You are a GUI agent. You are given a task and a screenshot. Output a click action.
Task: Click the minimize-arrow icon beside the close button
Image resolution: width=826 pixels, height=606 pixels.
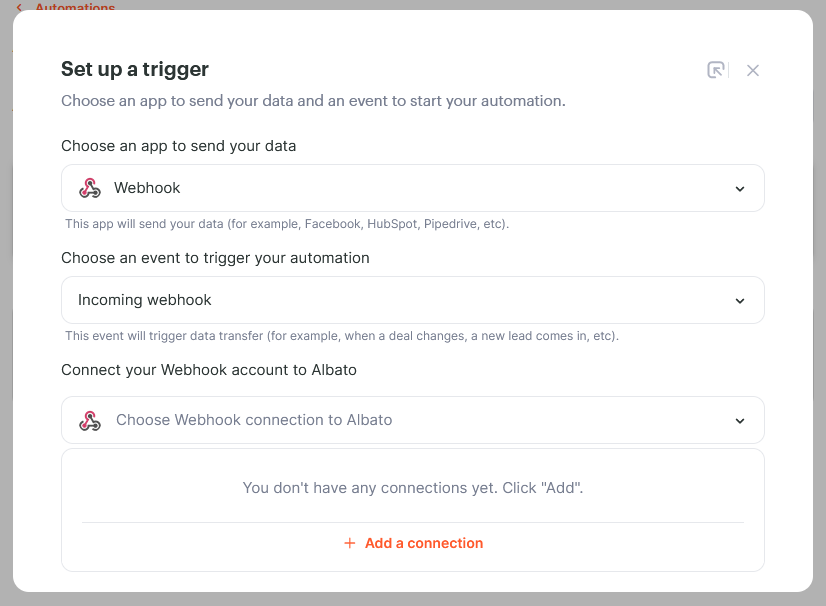point(716,70)
